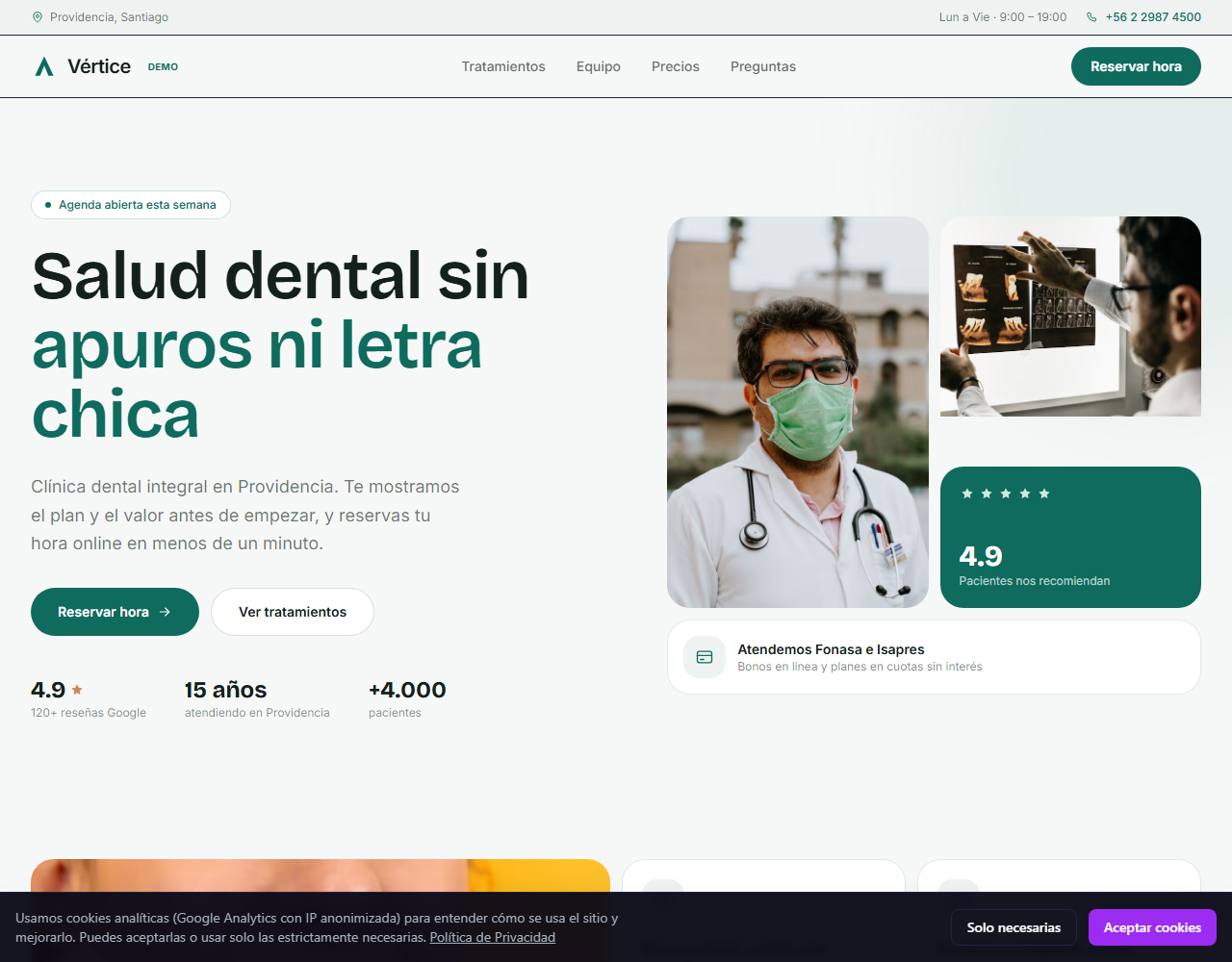Click the star icon next to the 4.9 Google rating

(x=77, y=690)
